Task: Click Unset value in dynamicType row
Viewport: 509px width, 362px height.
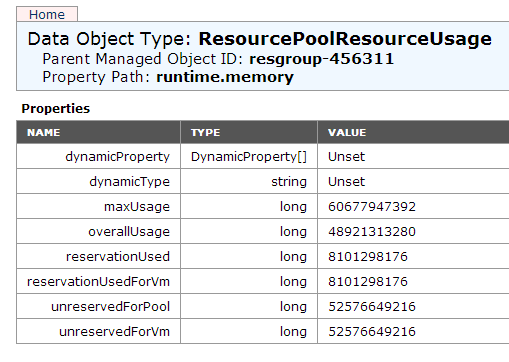Action: [x=346, y=182]
